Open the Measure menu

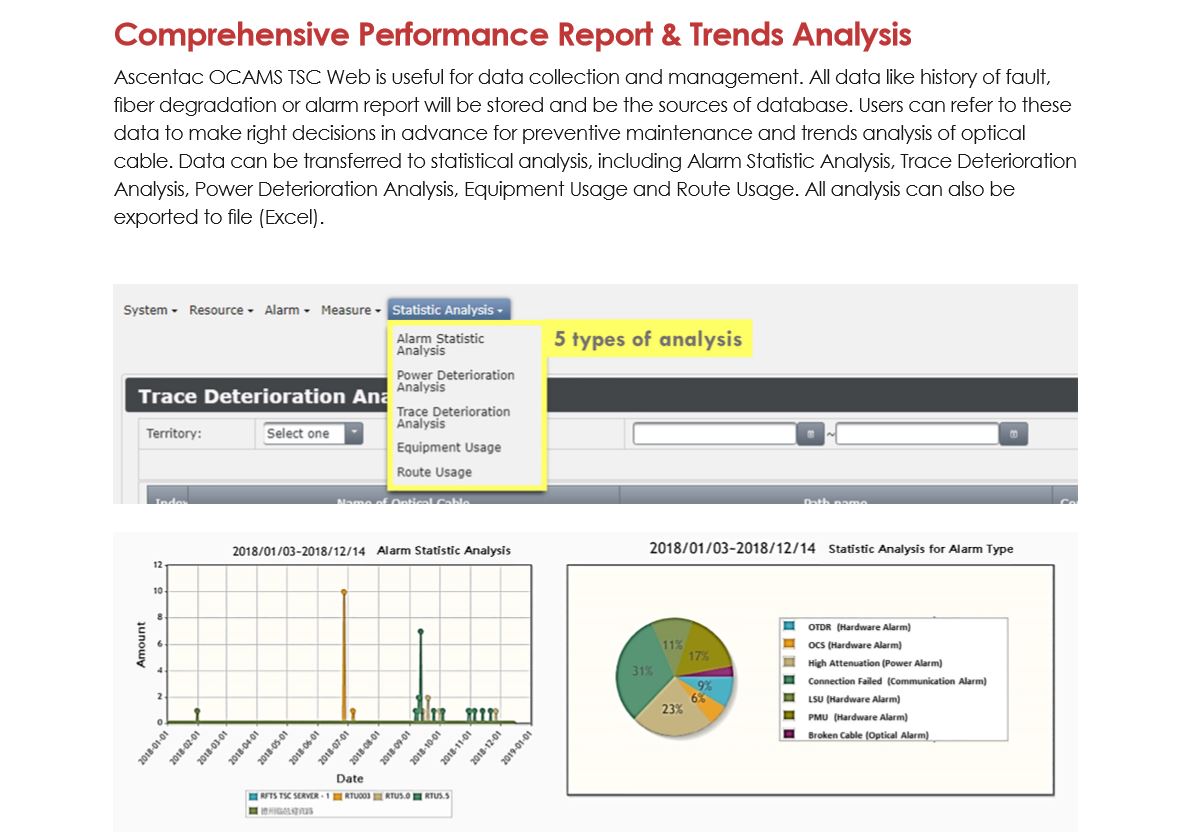350,311
